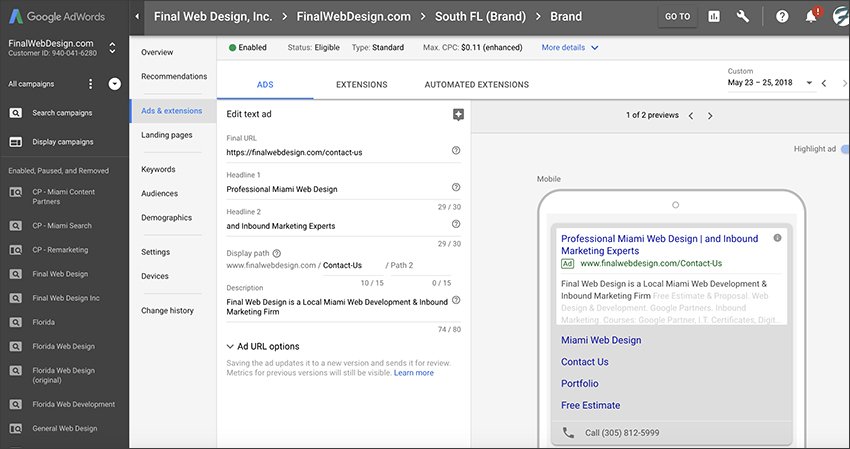850x449 pixels.
Task: Click icon beside CP - Remarketing campaign
Action: pyautogui.click(x=16, y=250)
